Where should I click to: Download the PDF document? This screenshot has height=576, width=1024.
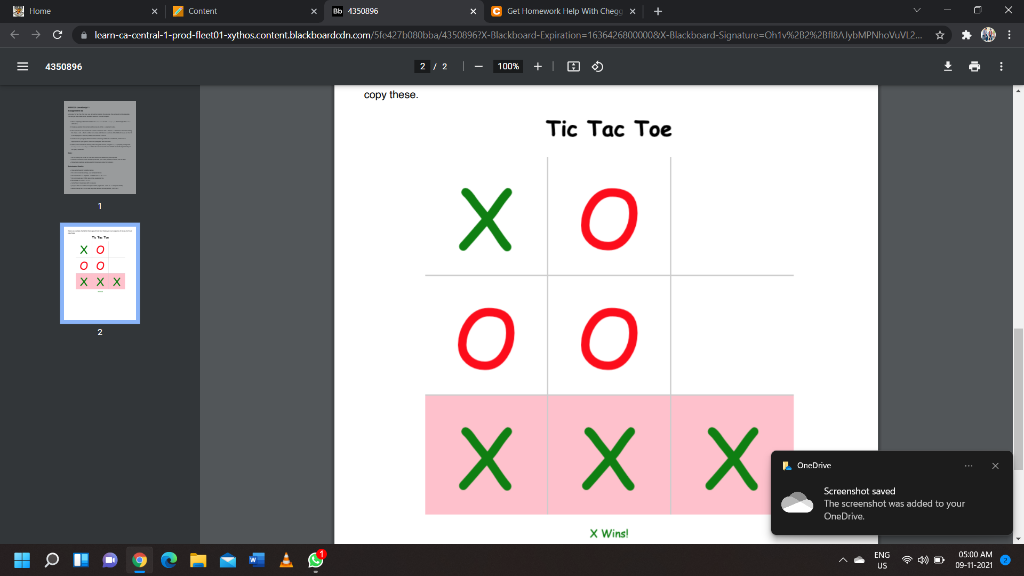(949, 67)
